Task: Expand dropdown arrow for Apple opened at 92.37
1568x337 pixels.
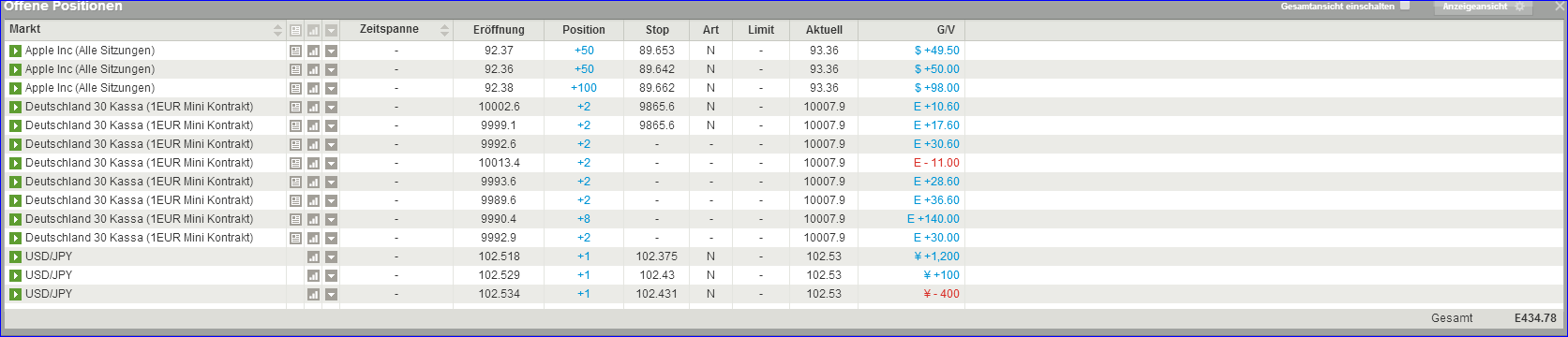Action: (331, 51)
